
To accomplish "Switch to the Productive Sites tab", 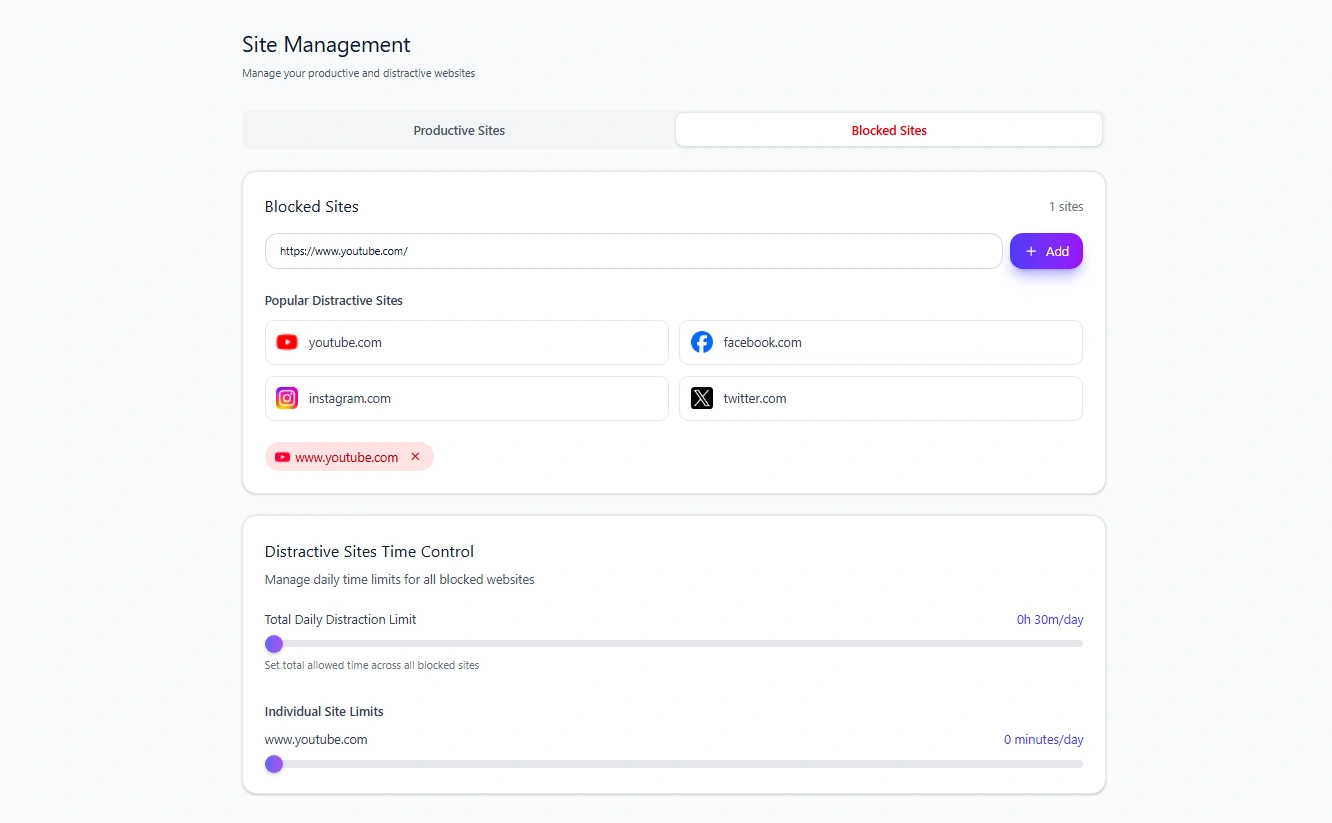I will point(459,130).
